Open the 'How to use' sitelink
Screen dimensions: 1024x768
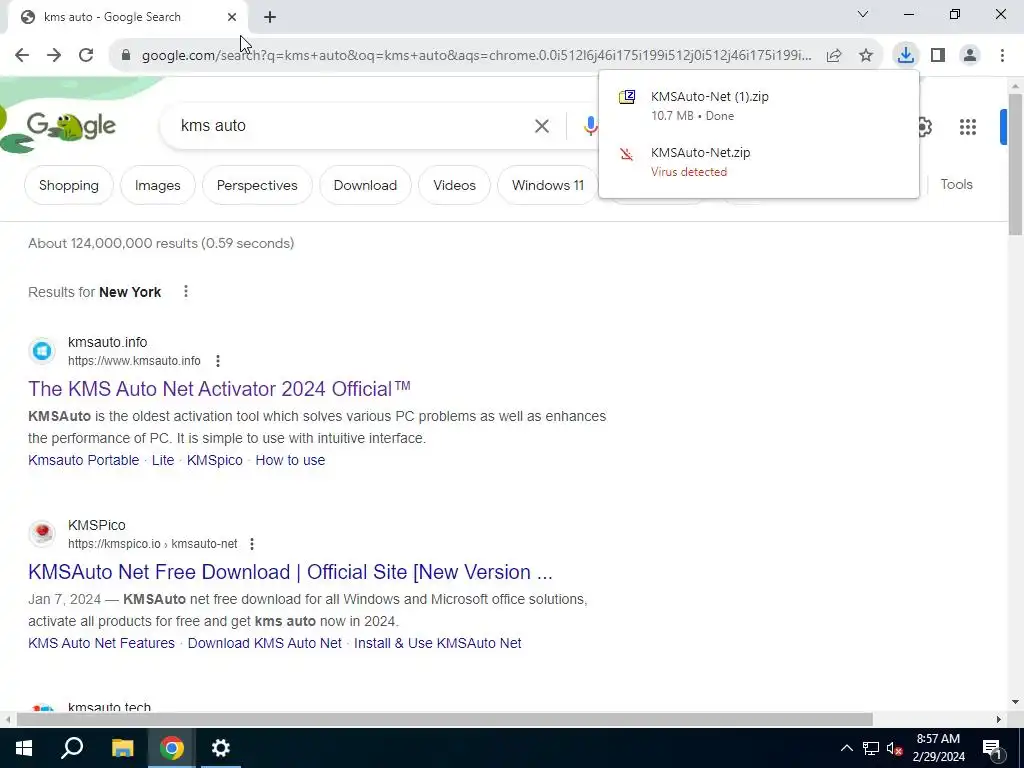[x=290, y=460]
